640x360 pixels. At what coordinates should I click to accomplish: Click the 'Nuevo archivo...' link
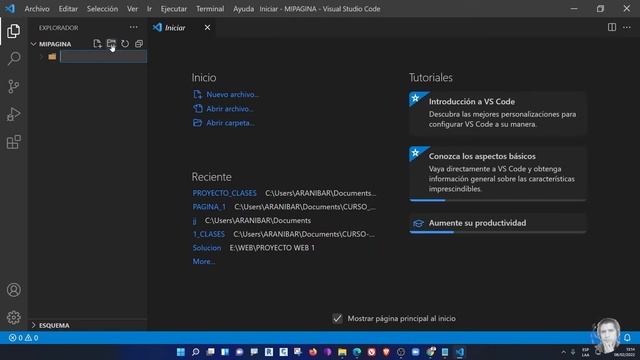click(232, 94)
